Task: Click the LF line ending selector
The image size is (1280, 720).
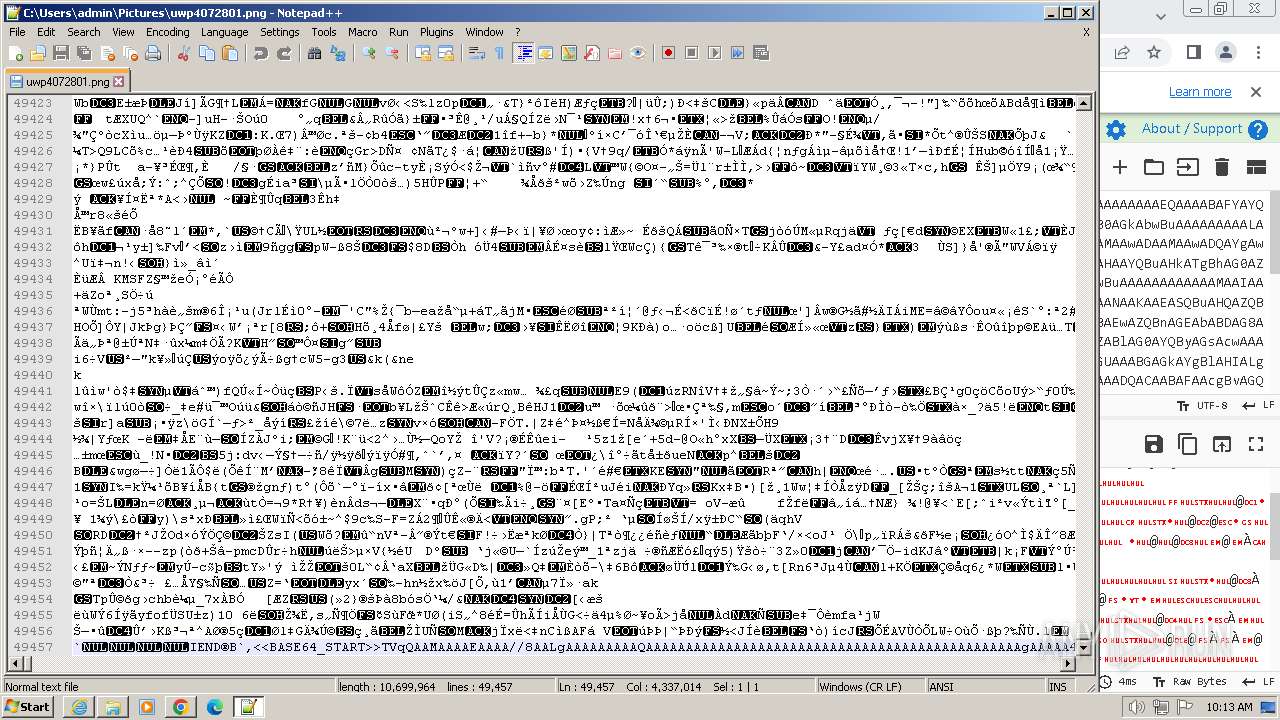Action: [x=1260, y=405]
